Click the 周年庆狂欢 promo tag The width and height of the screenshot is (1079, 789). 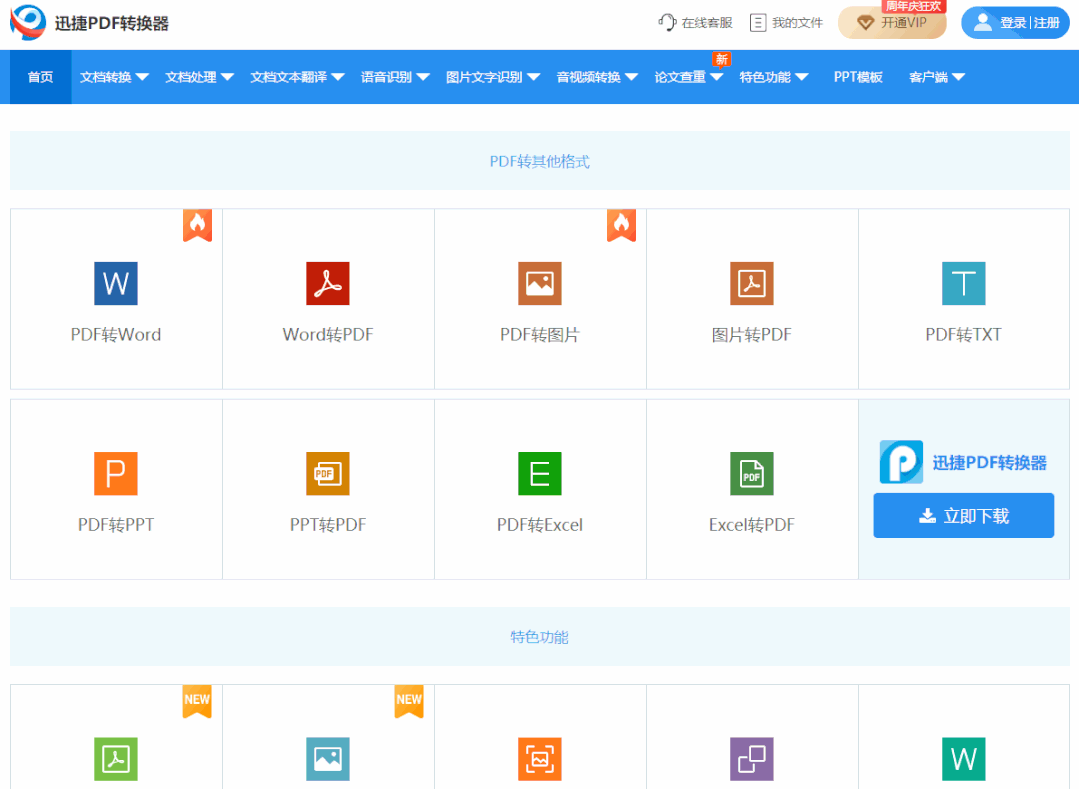[x=914, y=6]
